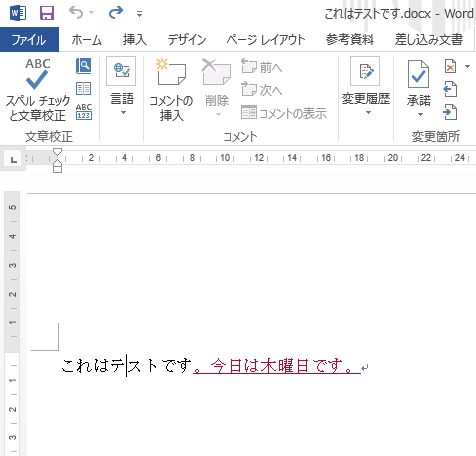
Task: Insert a new comment (コメントの挿入)
Action: [171, 90]
